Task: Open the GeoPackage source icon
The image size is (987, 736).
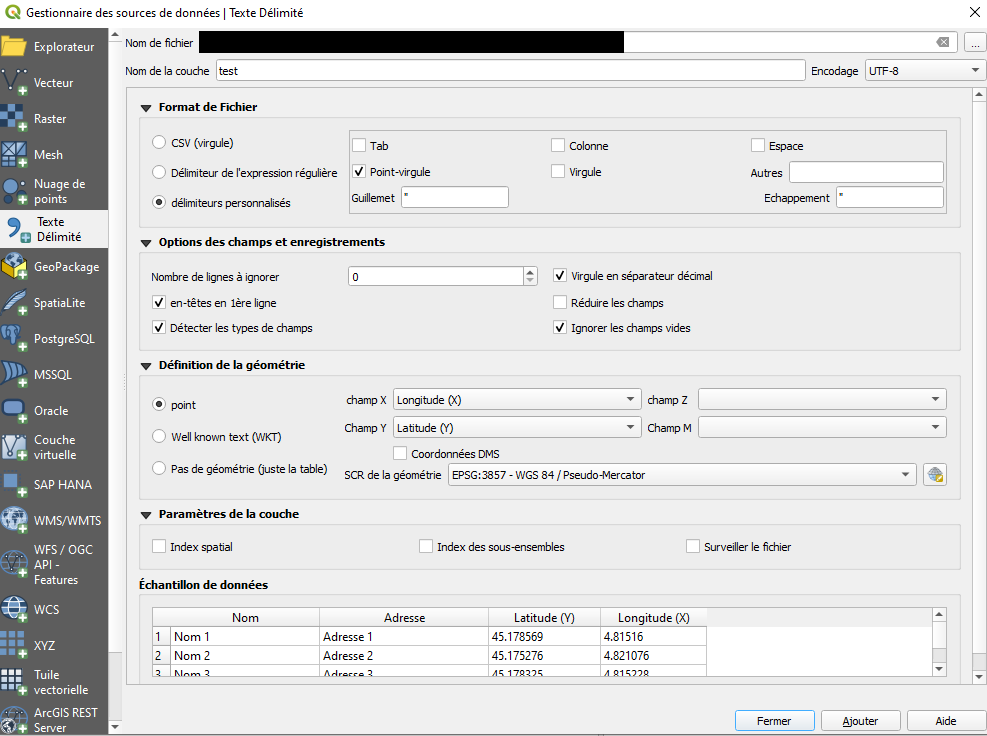Action: click(15, 267)
